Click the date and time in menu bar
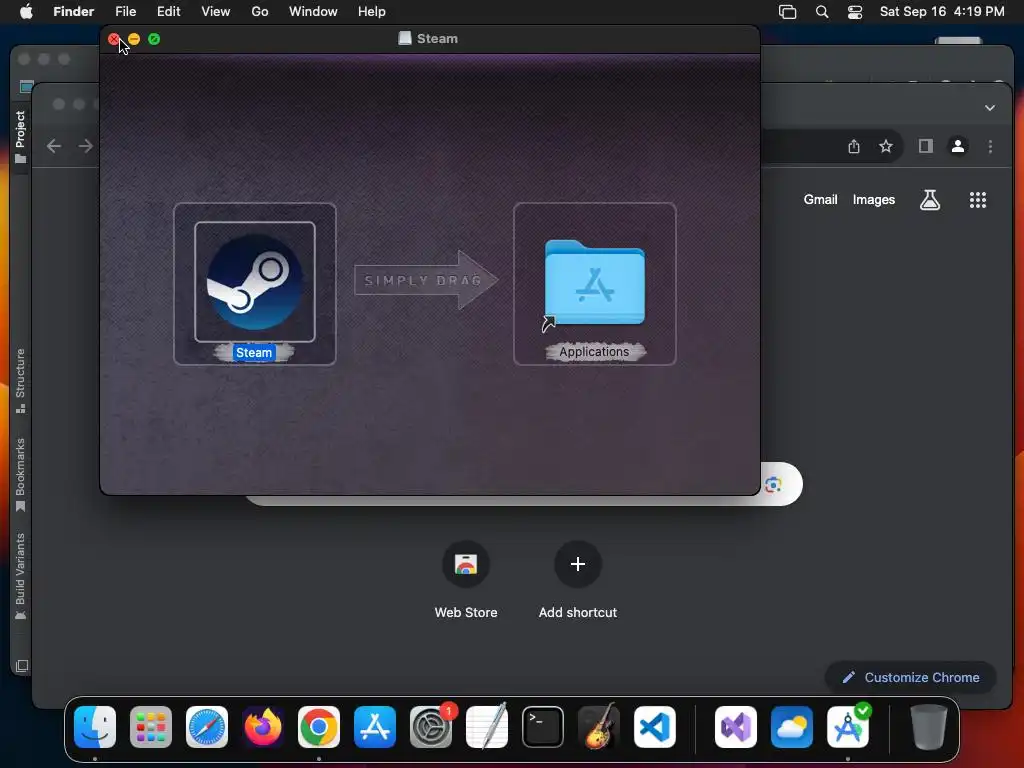 click(942, 12)
